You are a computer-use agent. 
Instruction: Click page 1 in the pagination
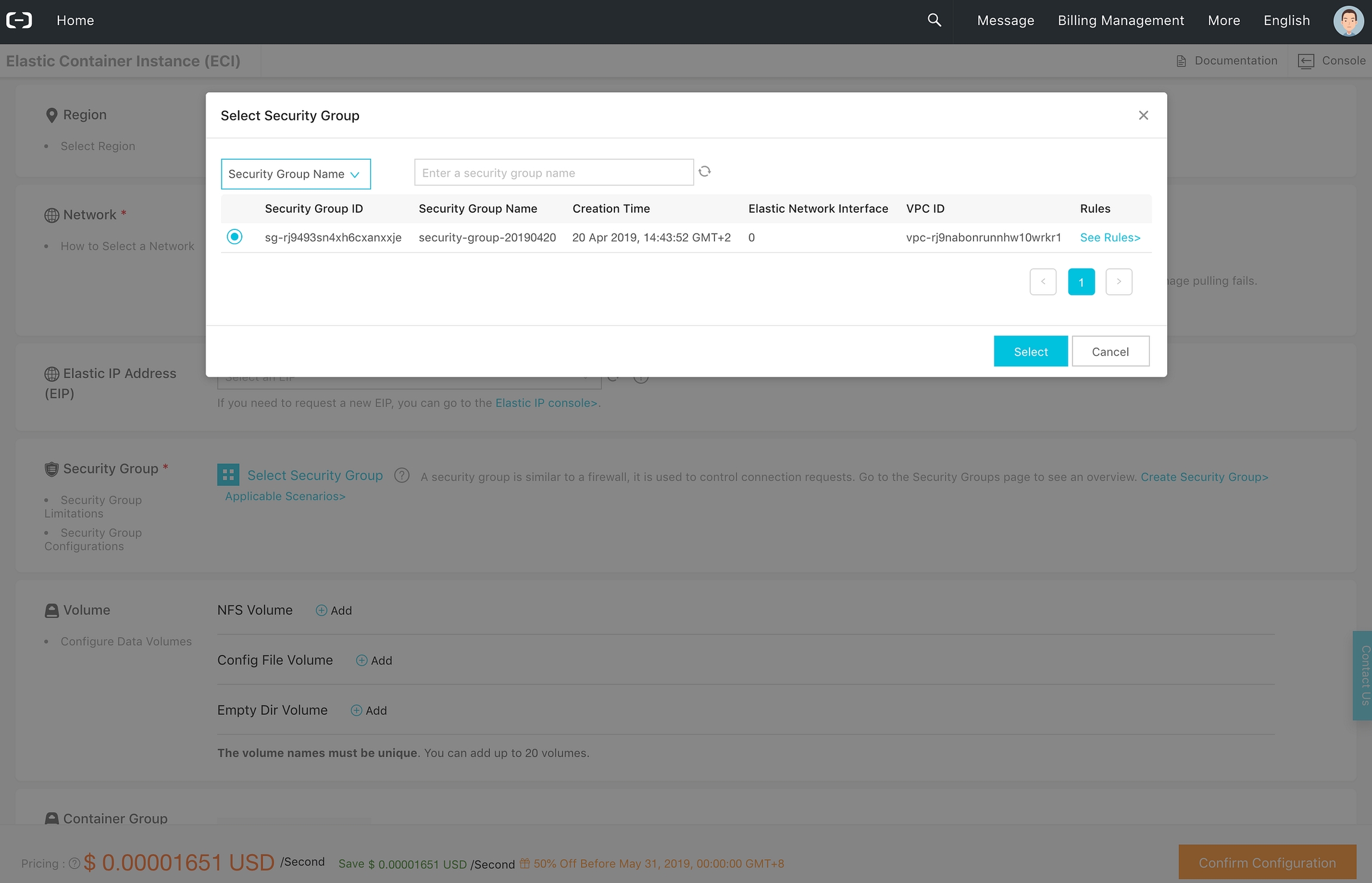(x=1081, y=282)
